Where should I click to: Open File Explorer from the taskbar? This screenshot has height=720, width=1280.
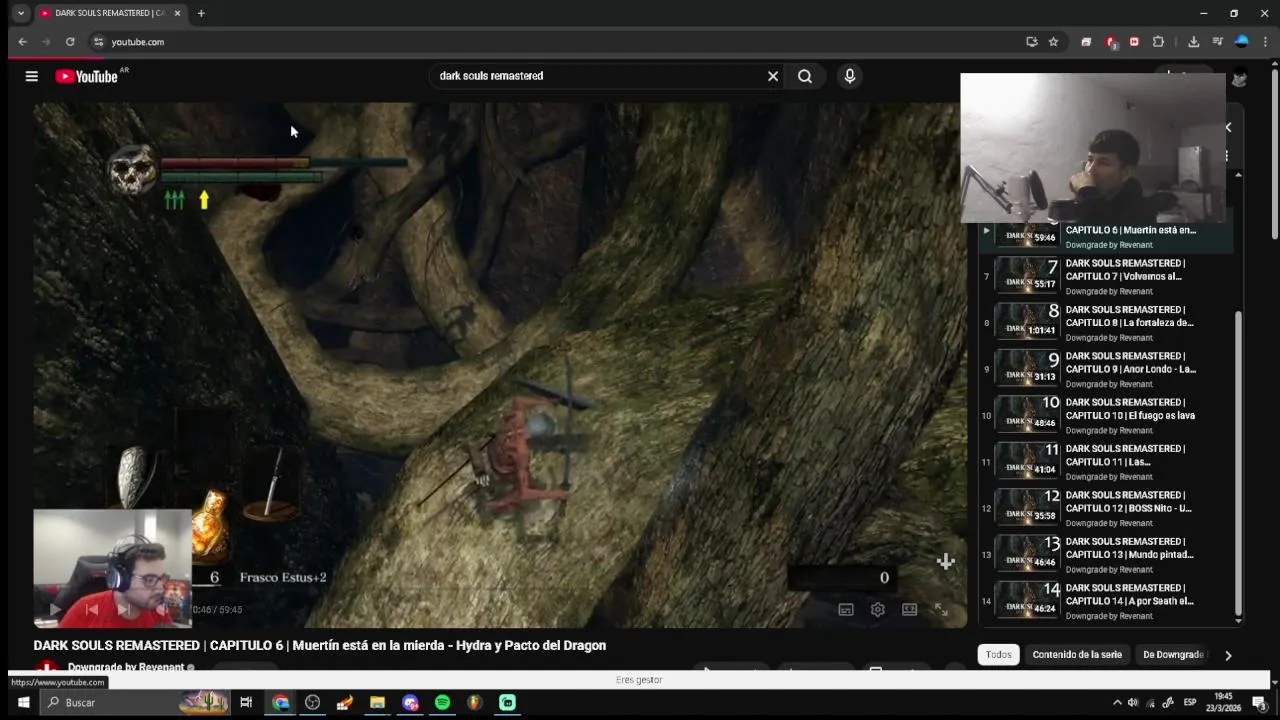click(377, 703)
